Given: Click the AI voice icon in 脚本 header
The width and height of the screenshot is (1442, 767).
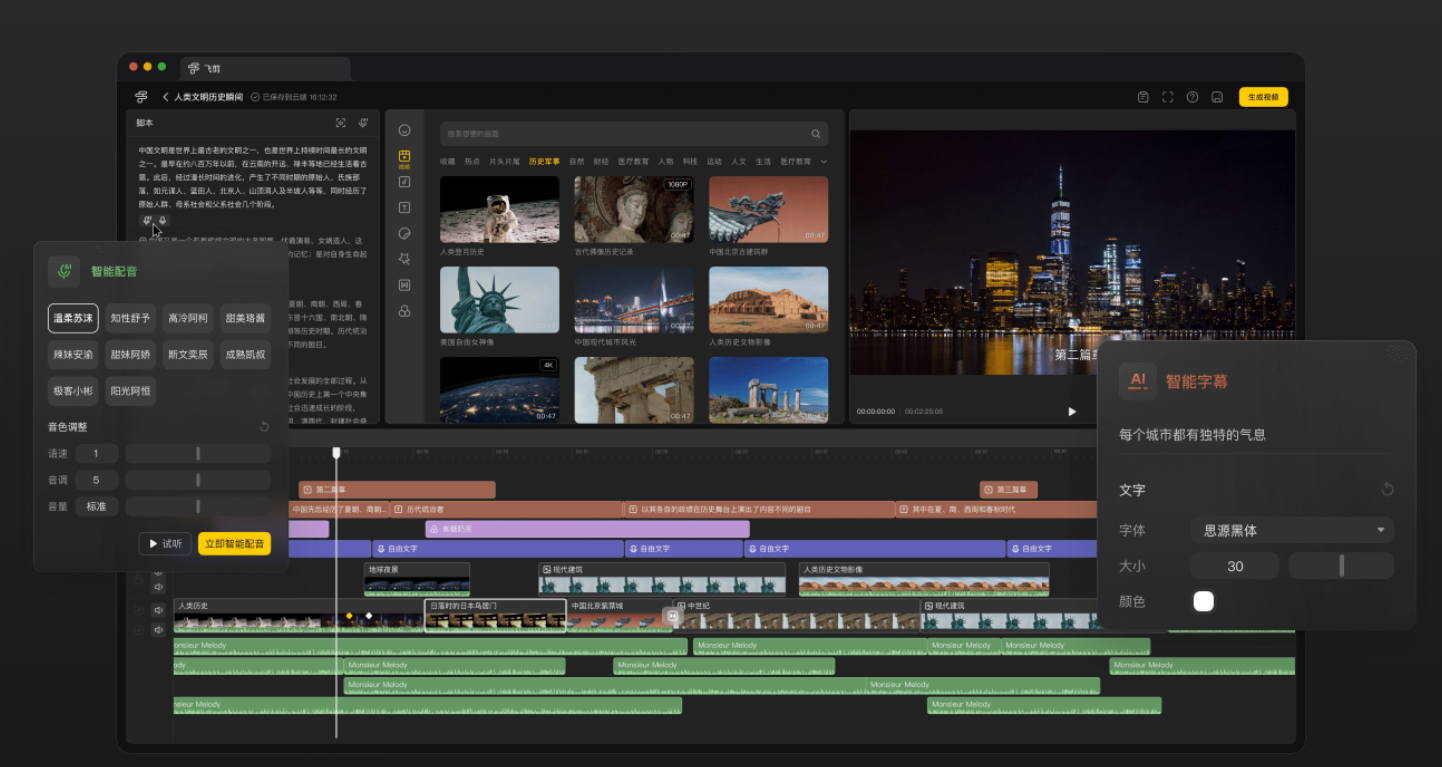Looking at the screenshot, I should 363,123.
